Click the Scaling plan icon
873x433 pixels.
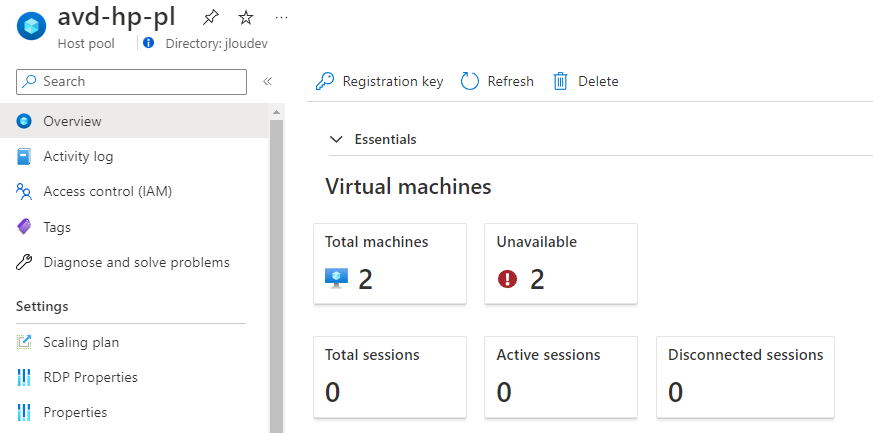[x=24, y=342]
